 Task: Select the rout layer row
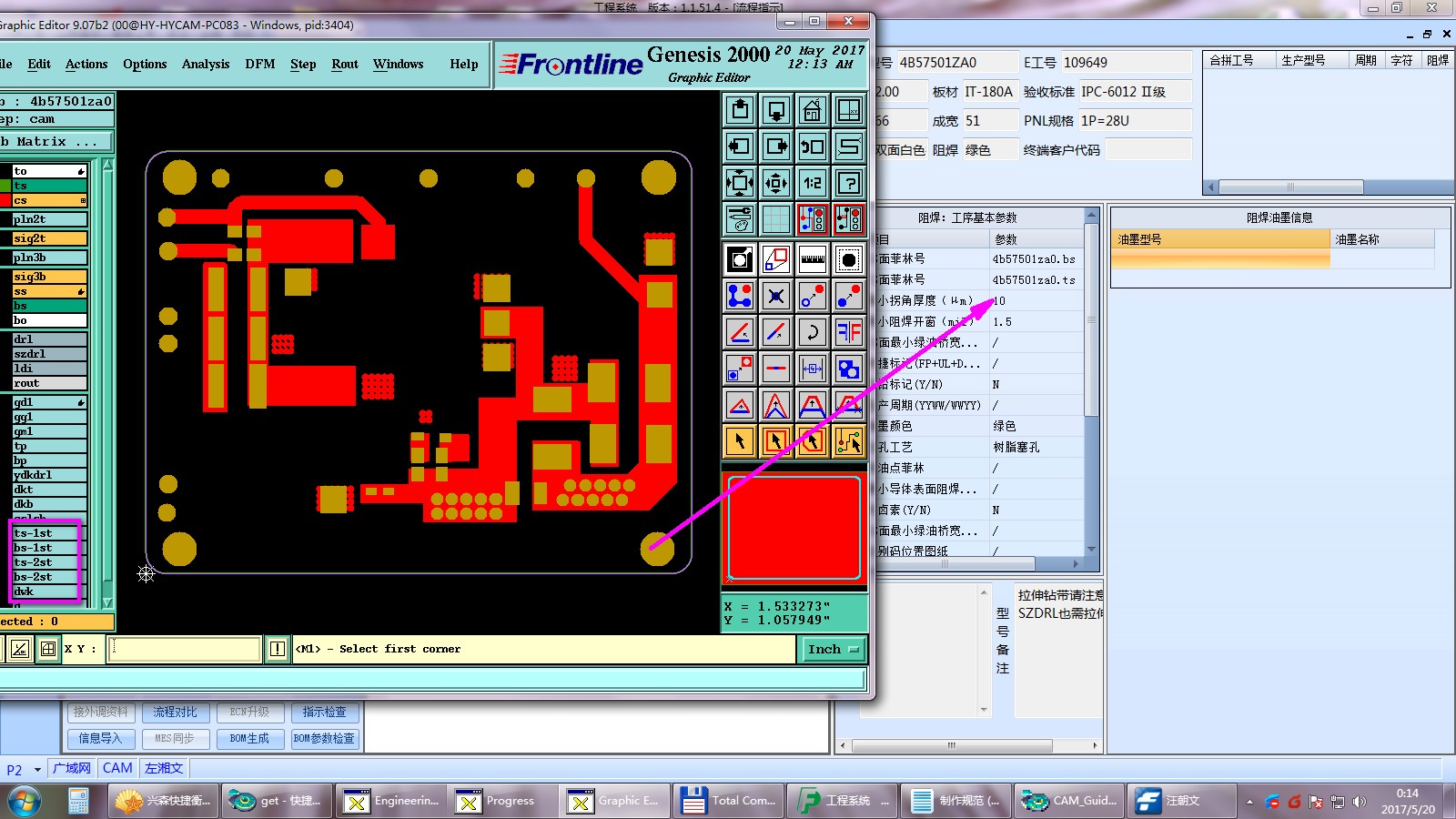[49, 383]
